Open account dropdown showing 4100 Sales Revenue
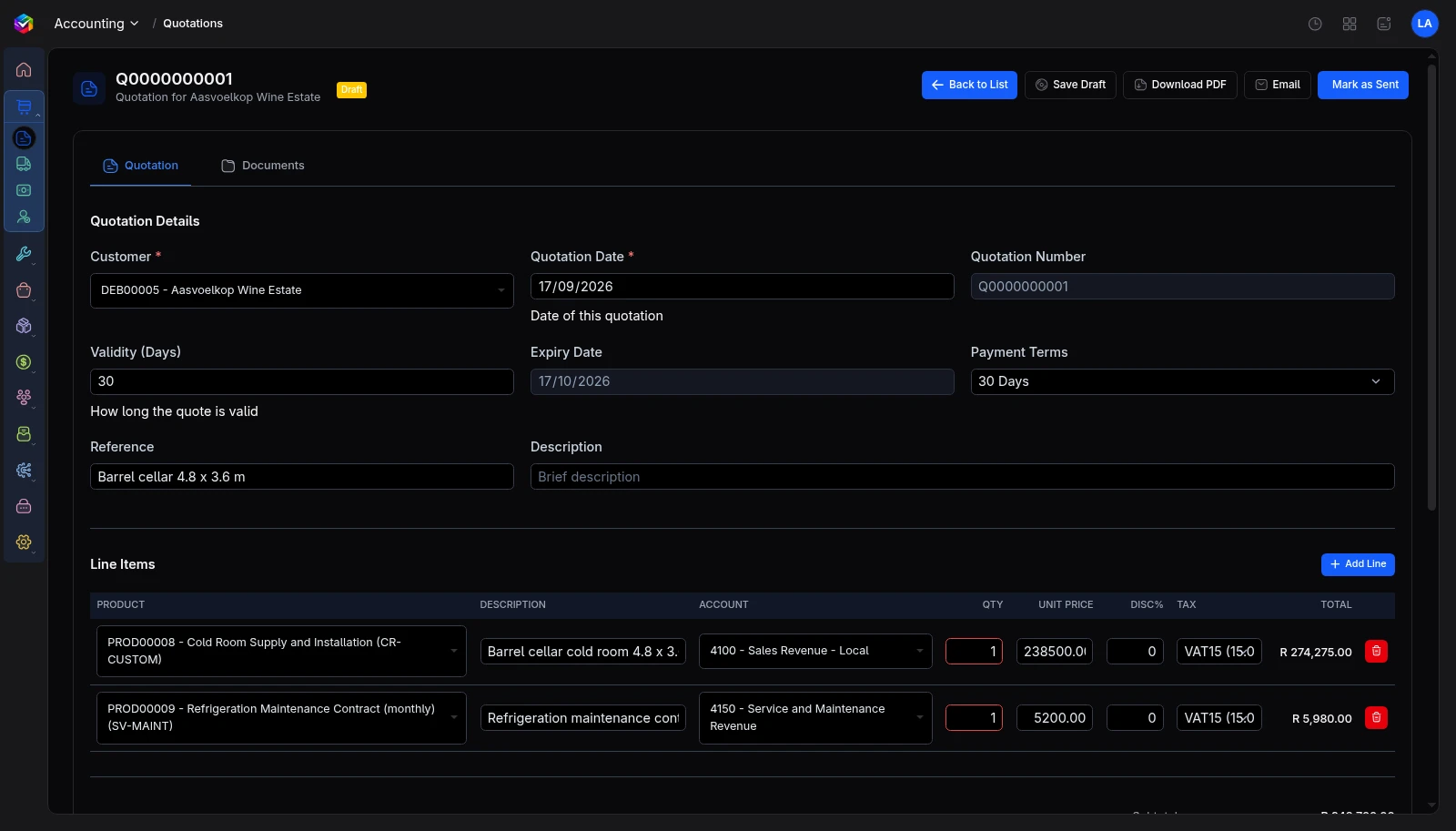The height and width of the screenshot is (831, 1456). [815, 651]
